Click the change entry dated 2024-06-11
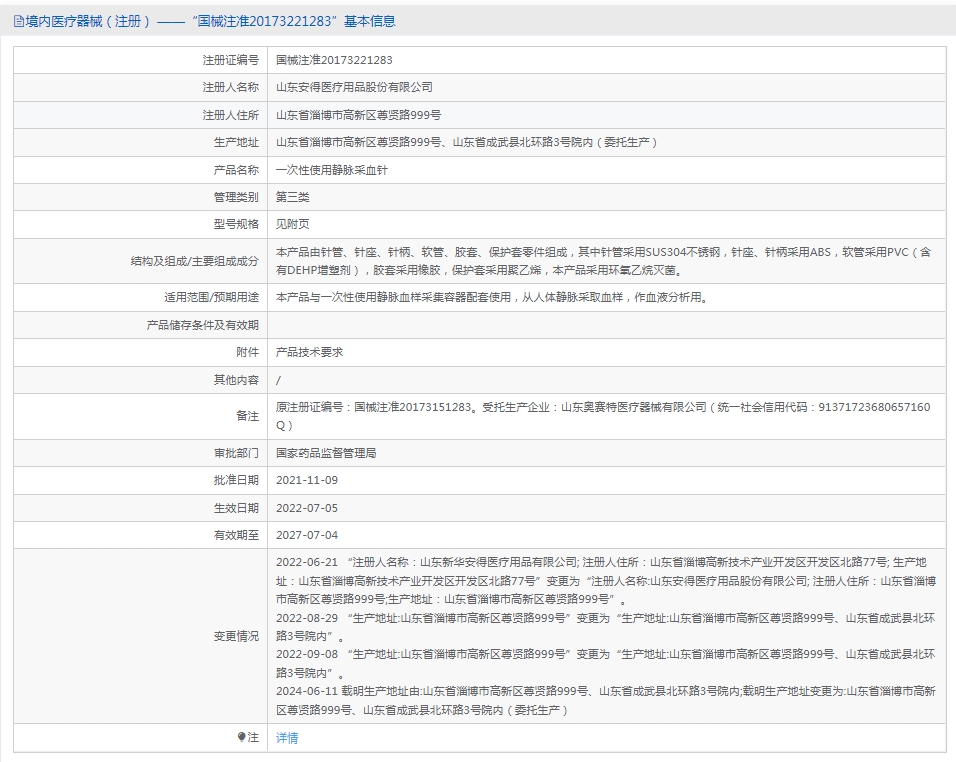 tap(605, 700)
